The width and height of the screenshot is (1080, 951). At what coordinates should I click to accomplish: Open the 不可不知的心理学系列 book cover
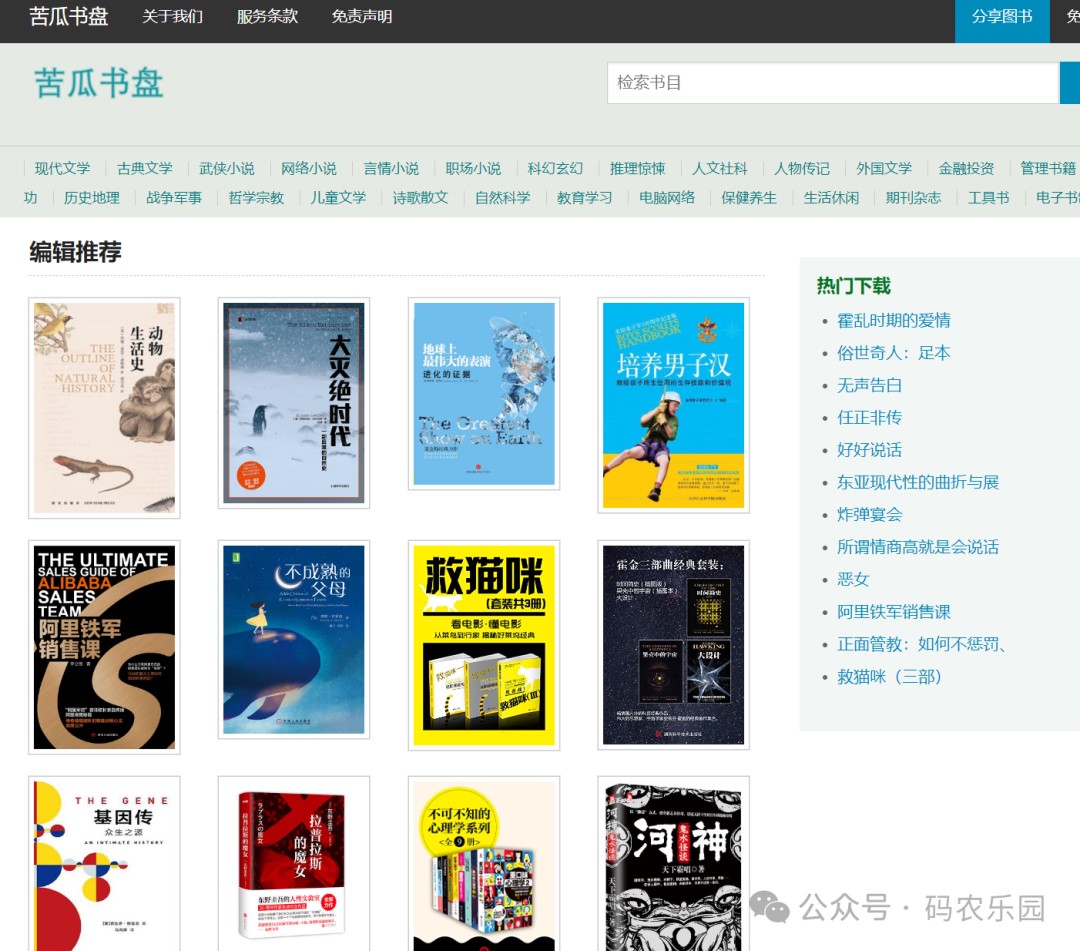(484, 864)
